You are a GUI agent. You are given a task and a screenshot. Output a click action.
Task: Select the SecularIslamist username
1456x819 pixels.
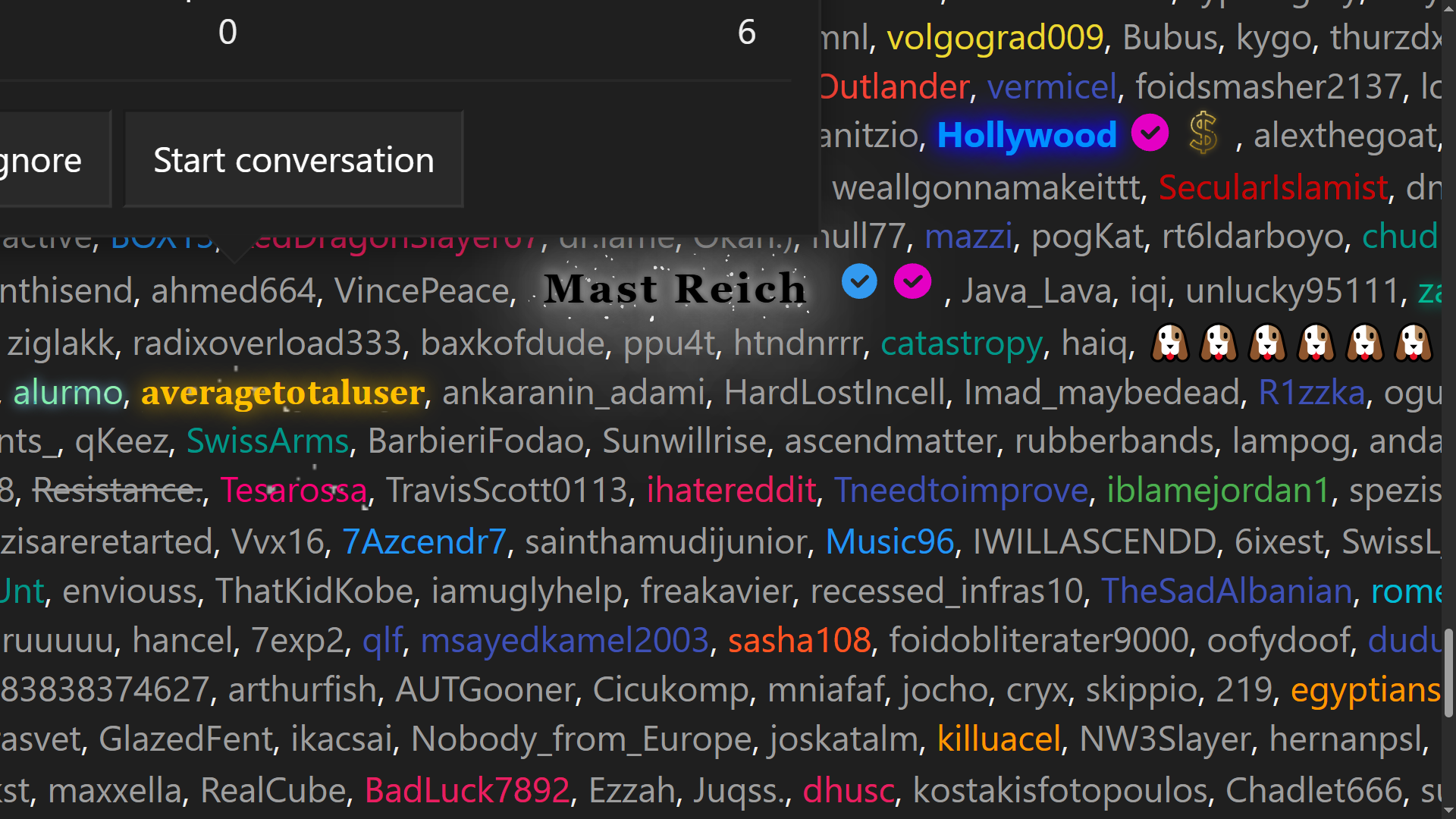pos(1273,187)
